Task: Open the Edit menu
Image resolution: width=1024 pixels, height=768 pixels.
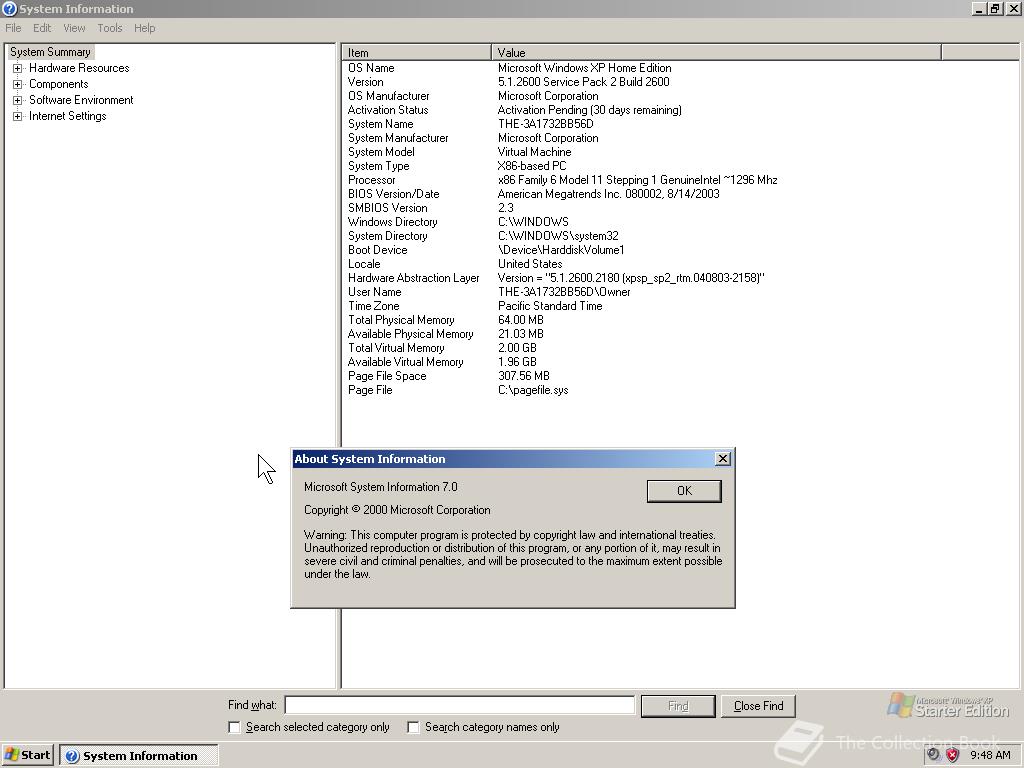Action: (42, 28)
